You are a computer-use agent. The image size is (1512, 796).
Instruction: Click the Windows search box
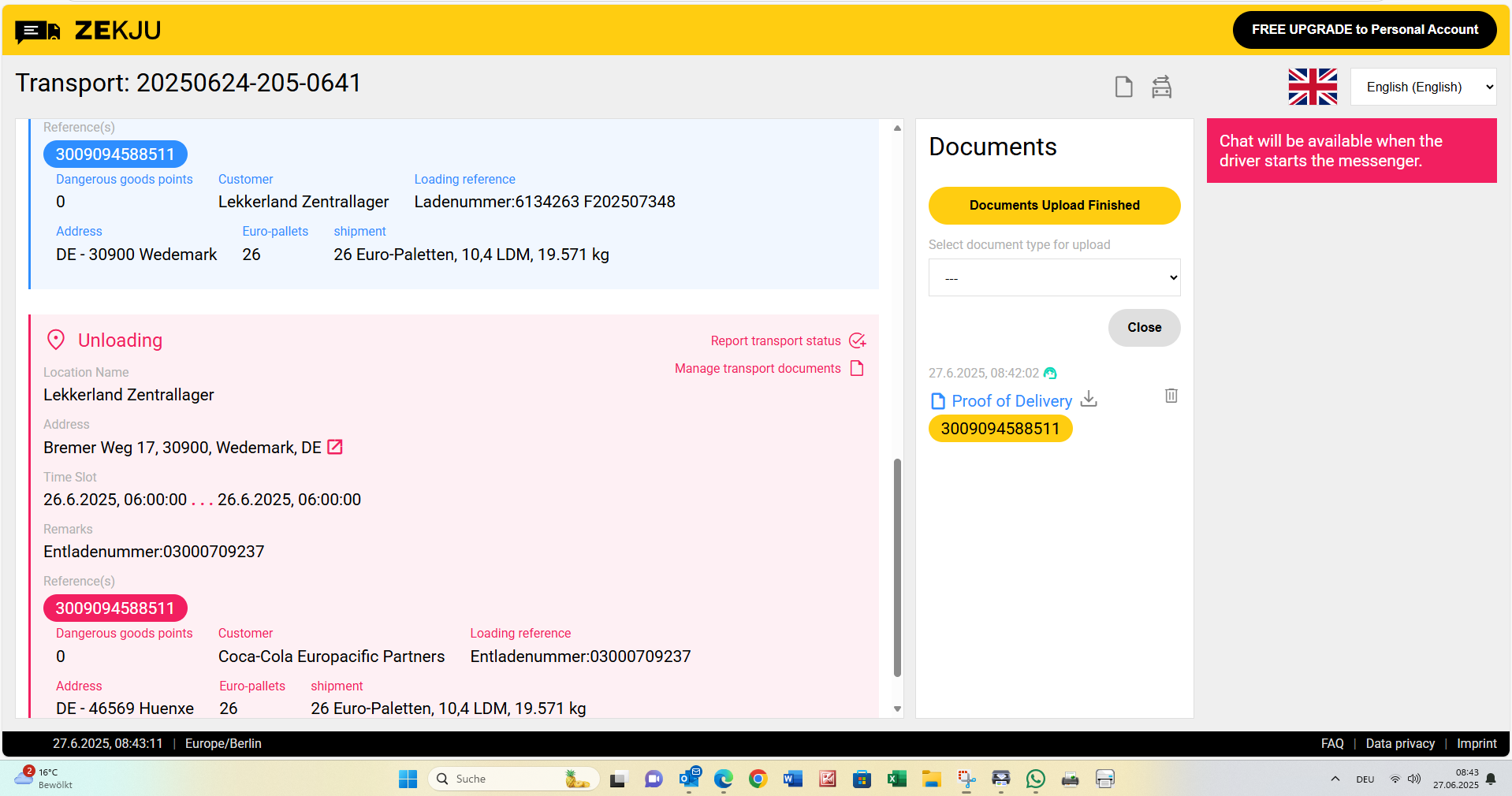point(513,779)
